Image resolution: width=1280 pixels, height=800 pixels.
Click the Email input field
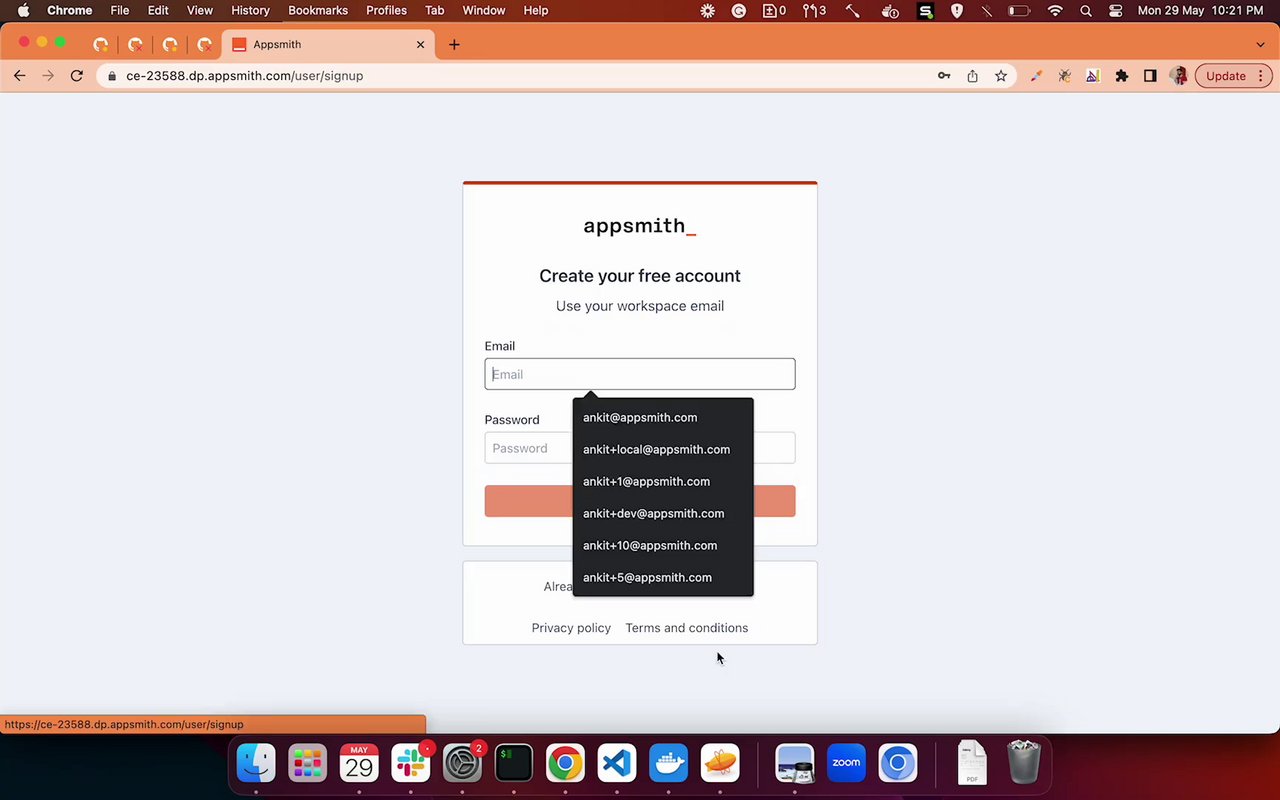pyautogui.click(x=640, y=374)
